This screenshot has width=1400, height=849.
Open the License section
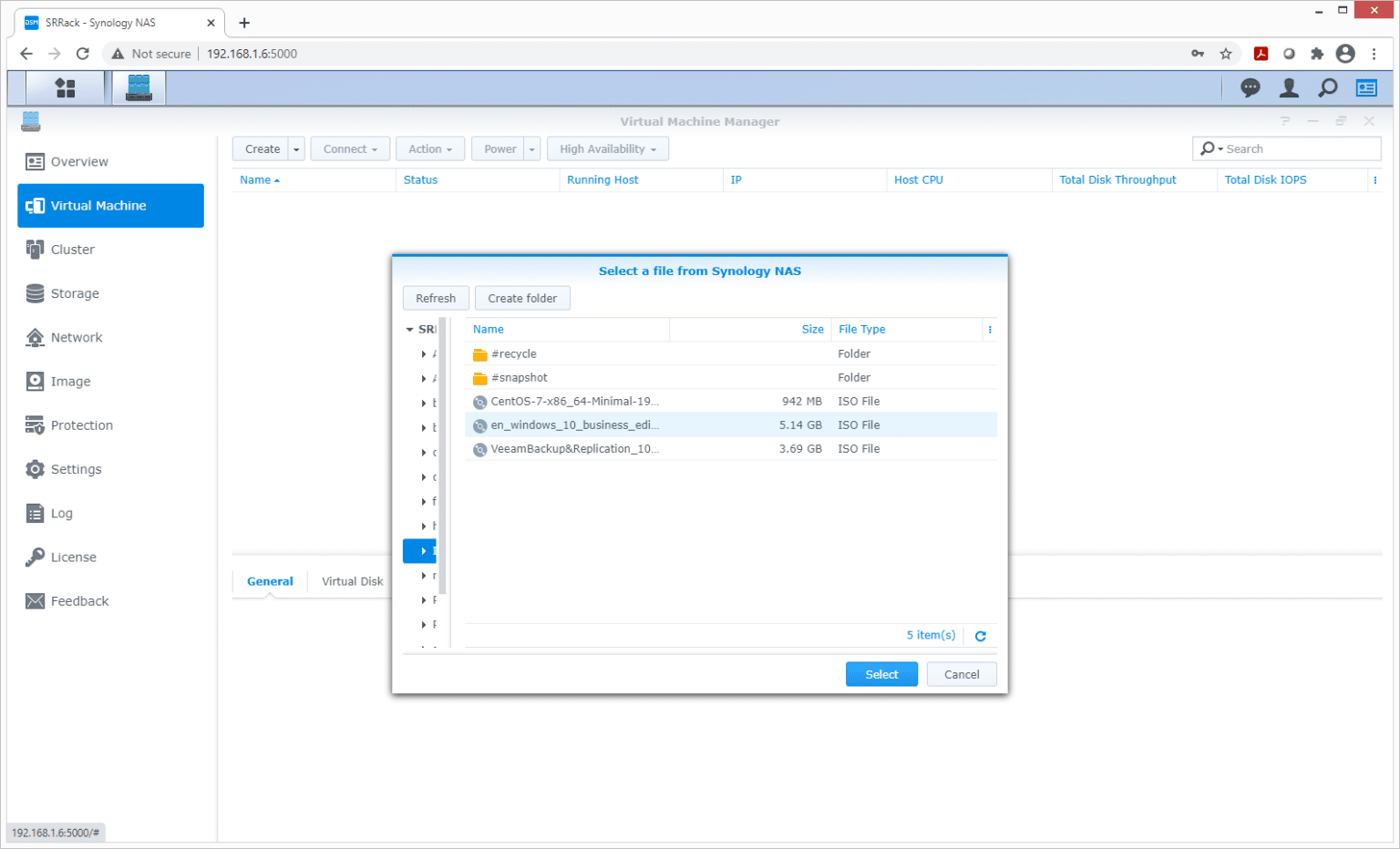[x=110, y=557]
